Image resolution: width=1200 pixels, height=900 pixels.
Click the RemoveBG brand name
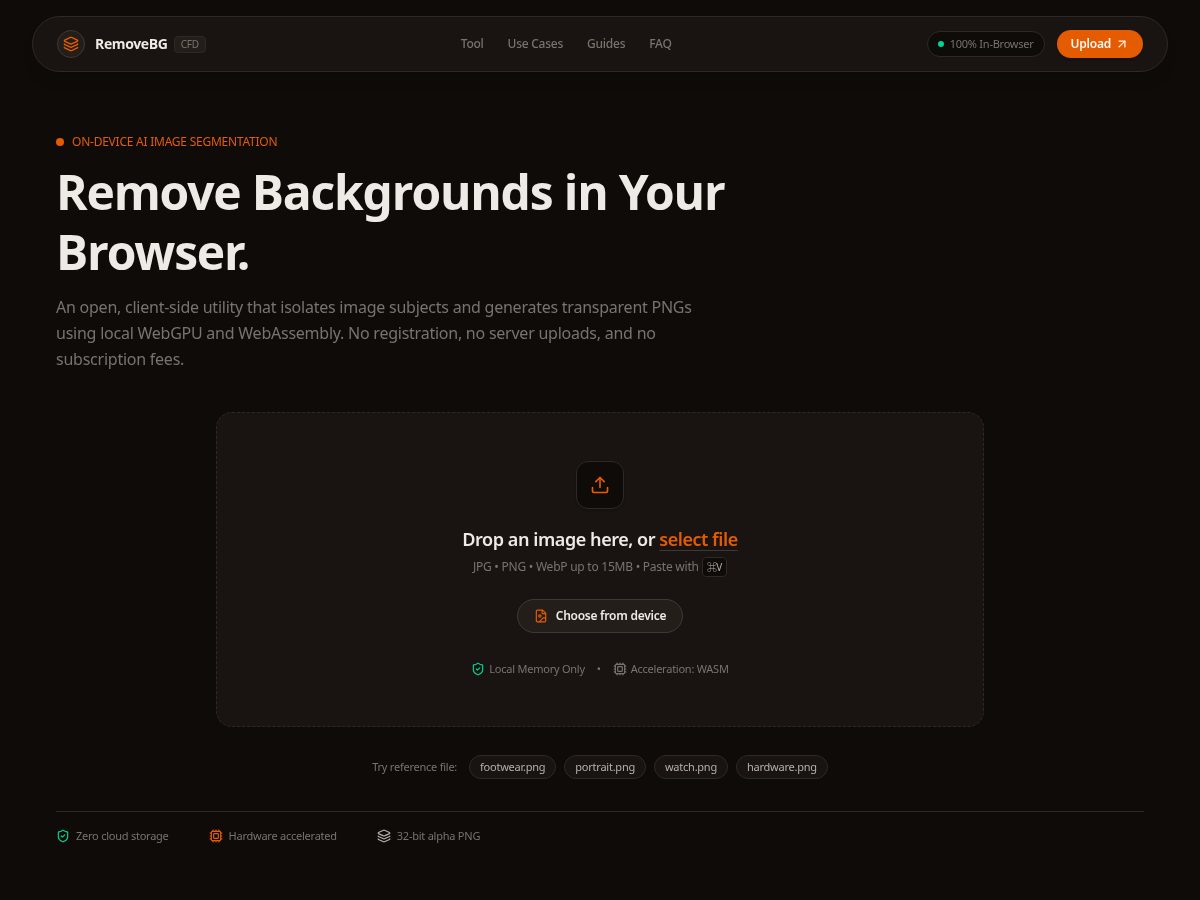coord(131,44)
